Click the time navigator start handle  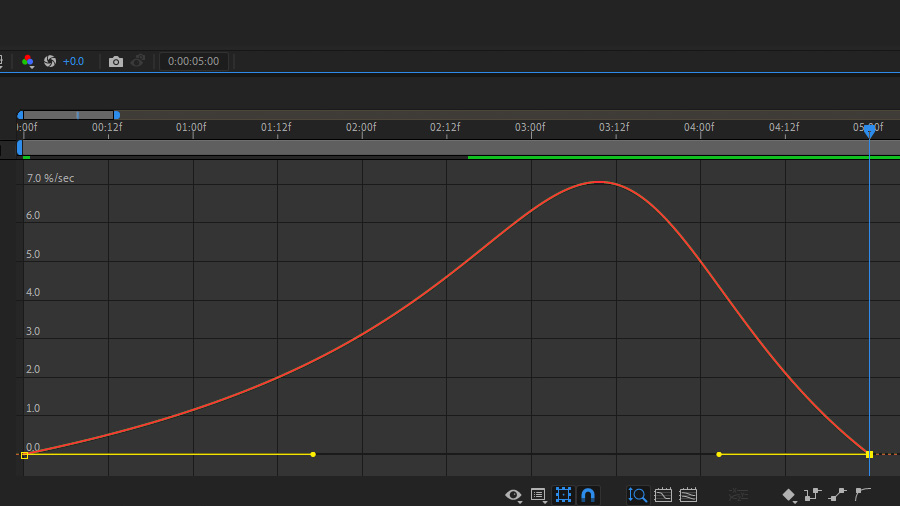coord(21,115)
